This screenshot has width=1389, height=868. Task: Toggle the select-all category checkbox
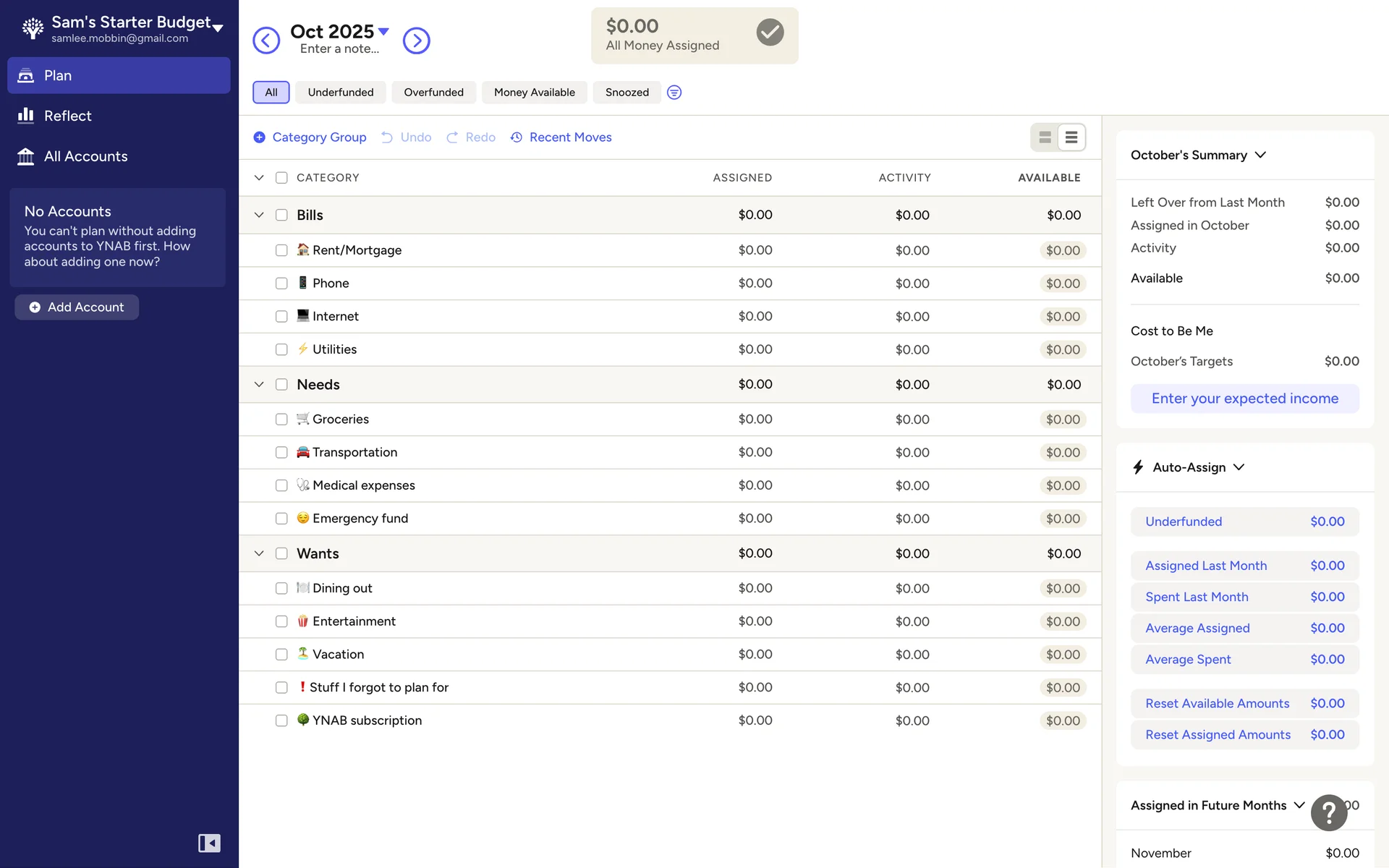[x=281, y=178]
